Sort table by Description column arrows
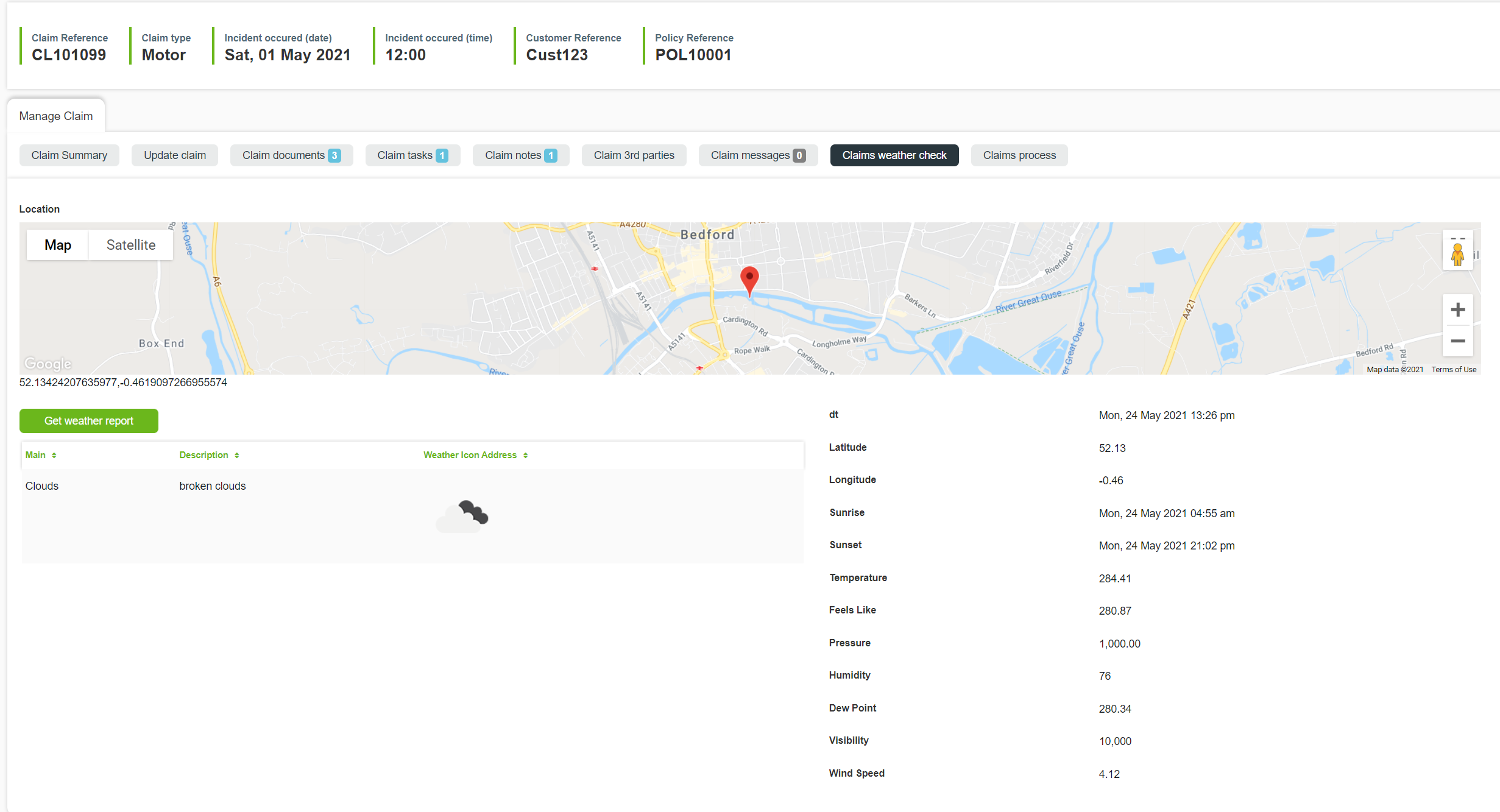Screen dimensions: 1500x812 click(236, 456)
